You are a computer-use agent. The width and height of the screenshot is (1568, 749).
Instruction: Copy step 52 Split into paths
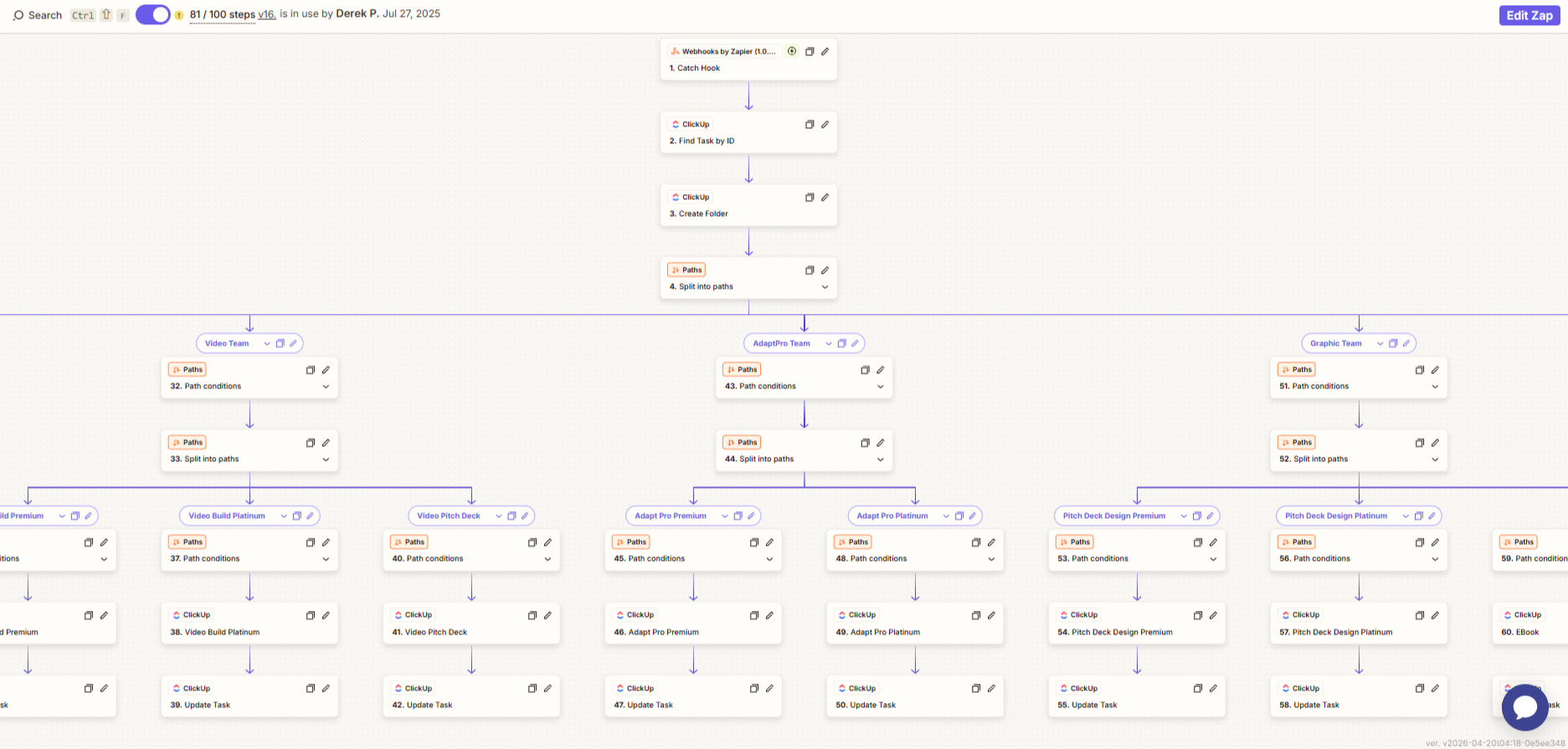(1420, 442)
